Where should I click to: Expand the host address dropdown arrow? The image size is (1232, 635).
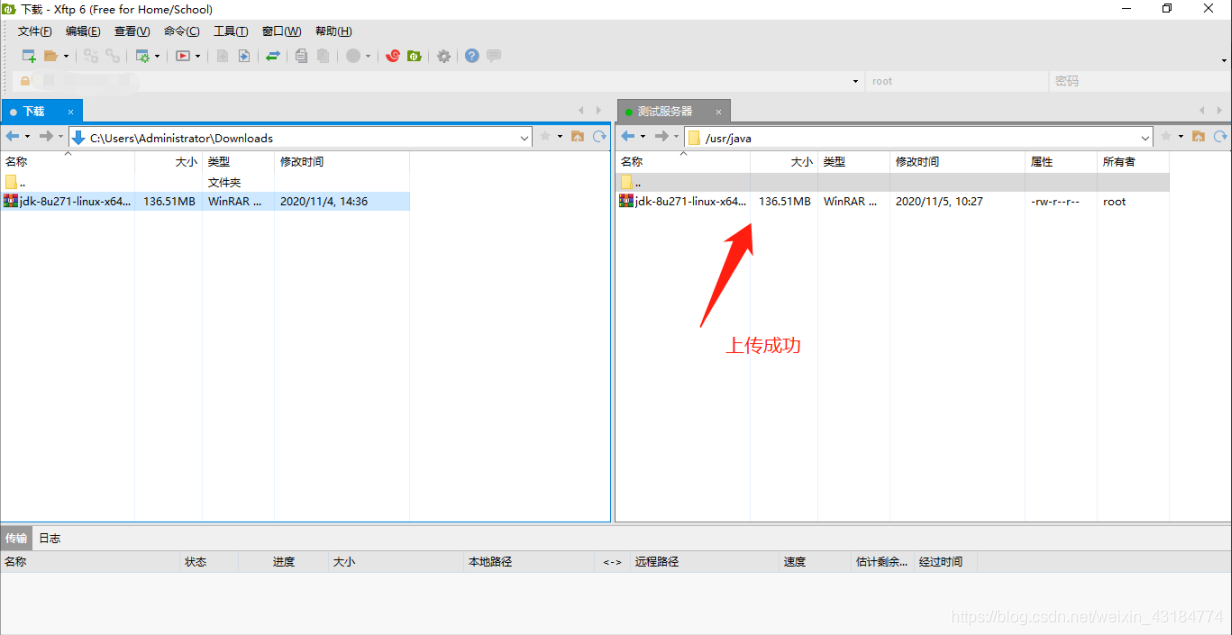[x=856, y=81]
